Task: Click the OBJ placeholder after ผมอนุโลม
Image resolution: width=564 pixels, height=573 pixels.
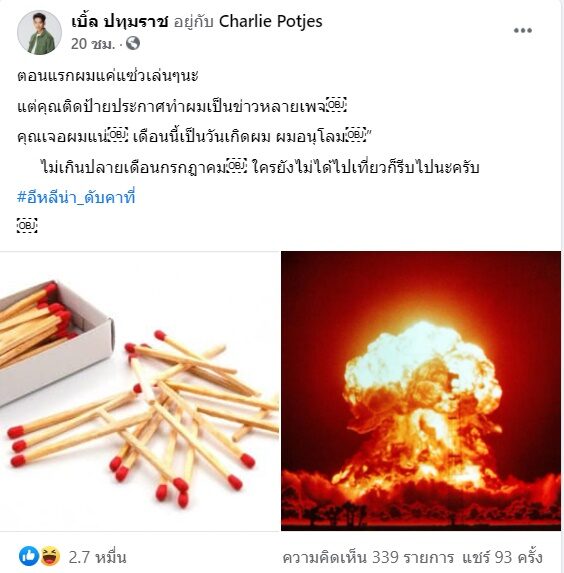Action: pos(356,136)
